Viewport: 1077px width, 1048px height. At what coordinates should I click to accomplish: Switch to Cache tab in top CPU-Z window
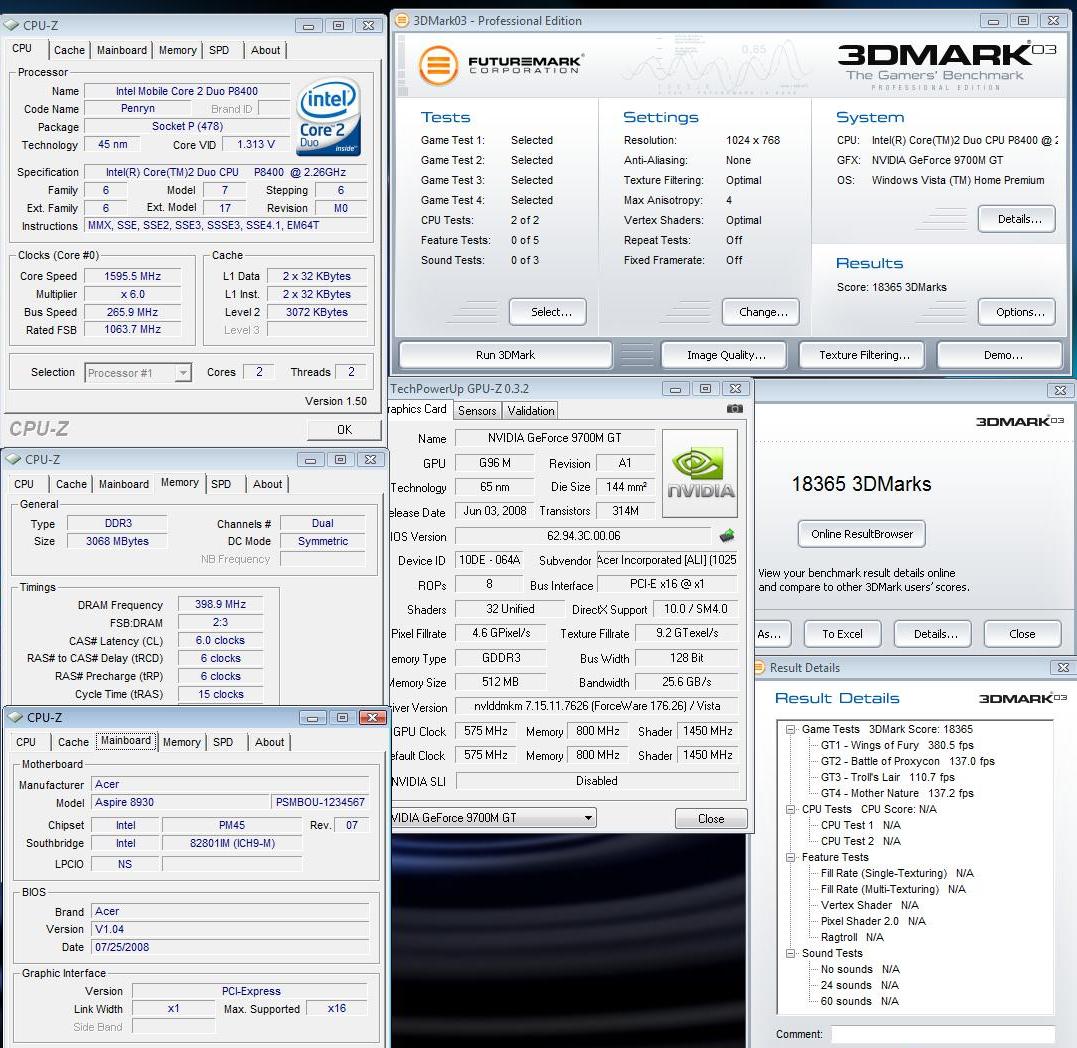tap(69, 50)
